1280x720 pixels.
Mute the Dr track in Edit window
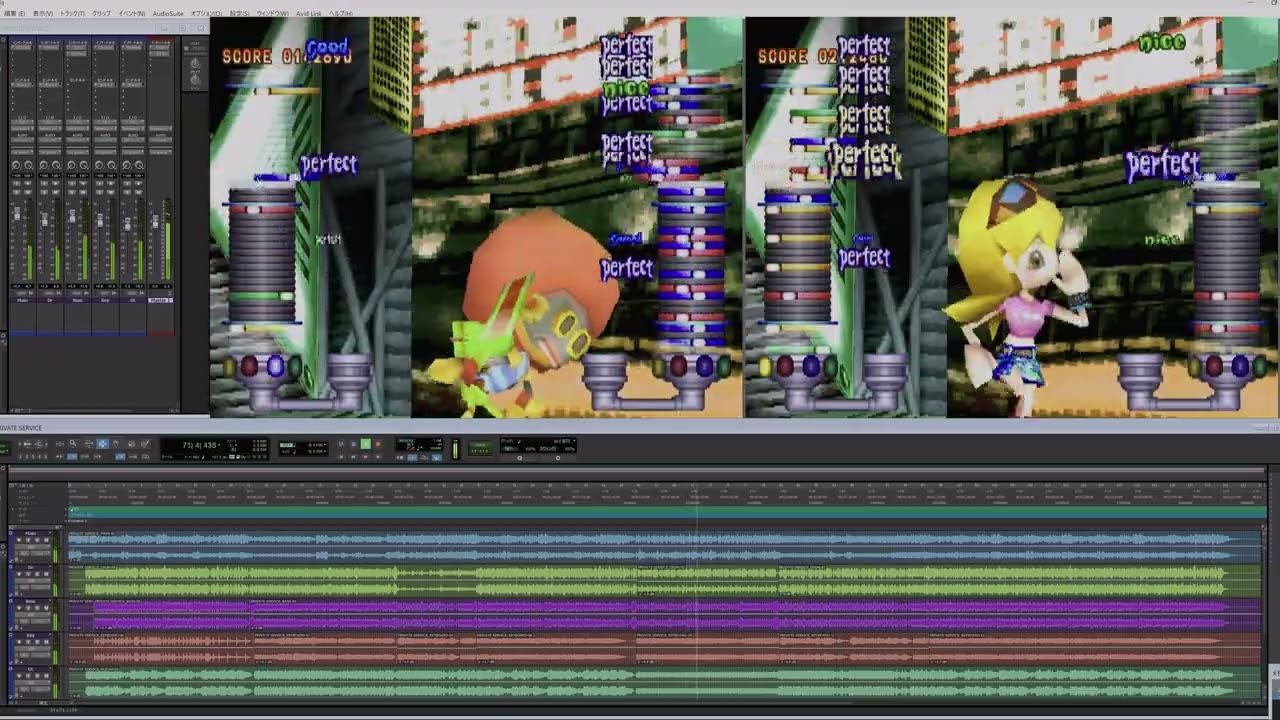tap(44, 574)
